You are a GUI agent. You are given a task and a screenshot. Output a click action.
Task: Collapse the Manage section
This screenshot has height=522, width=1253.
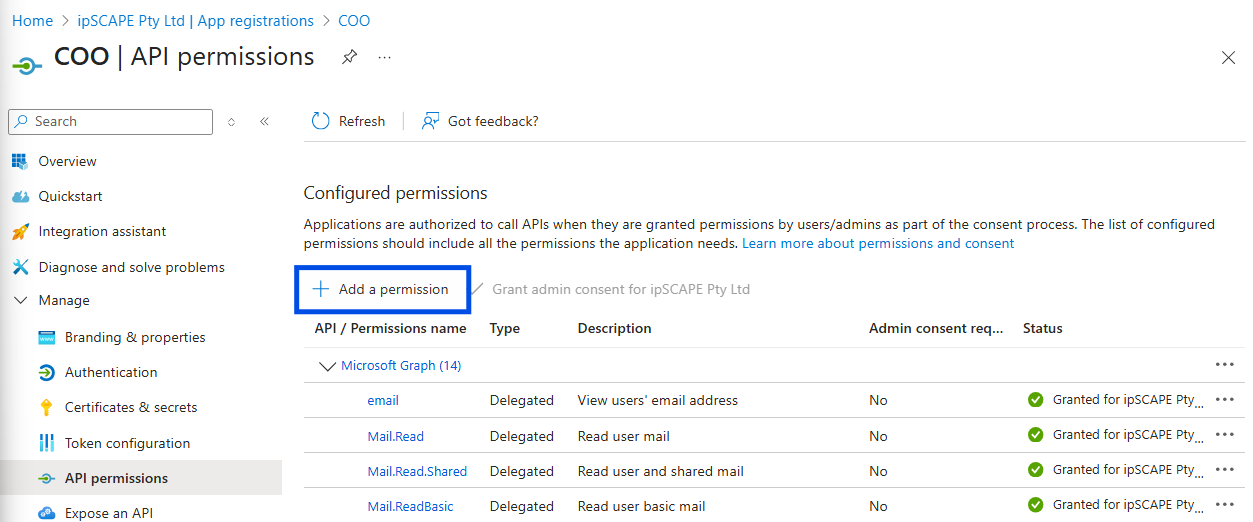click(x=21, y=300)
